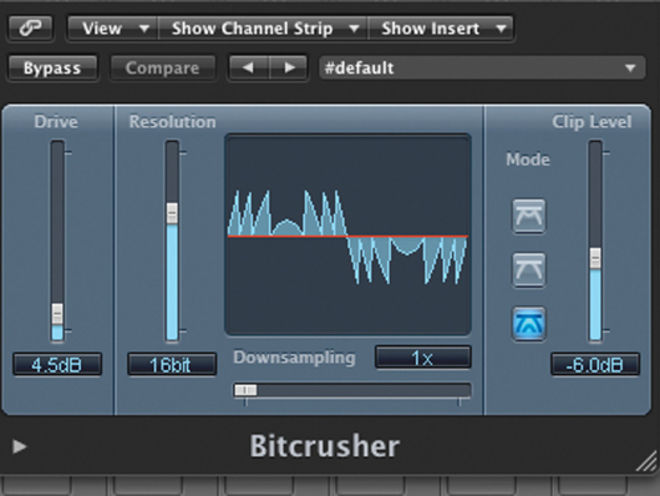
Task: Click the Drive slider handle
Action: click(x=57, y=314)
